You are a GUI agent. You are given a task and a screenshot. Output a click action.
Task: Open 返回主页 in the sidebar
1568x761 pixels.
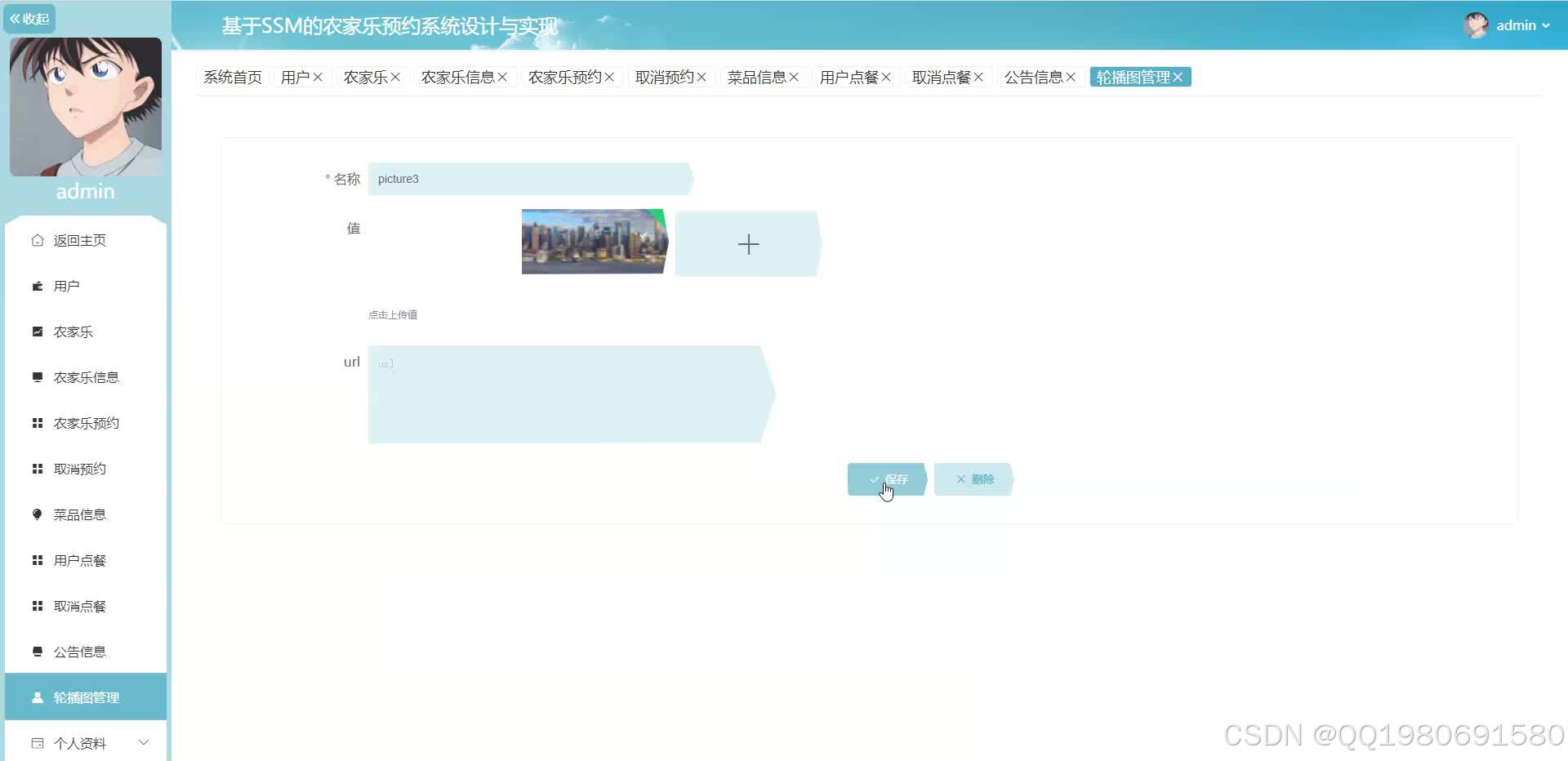click(86, 240)
